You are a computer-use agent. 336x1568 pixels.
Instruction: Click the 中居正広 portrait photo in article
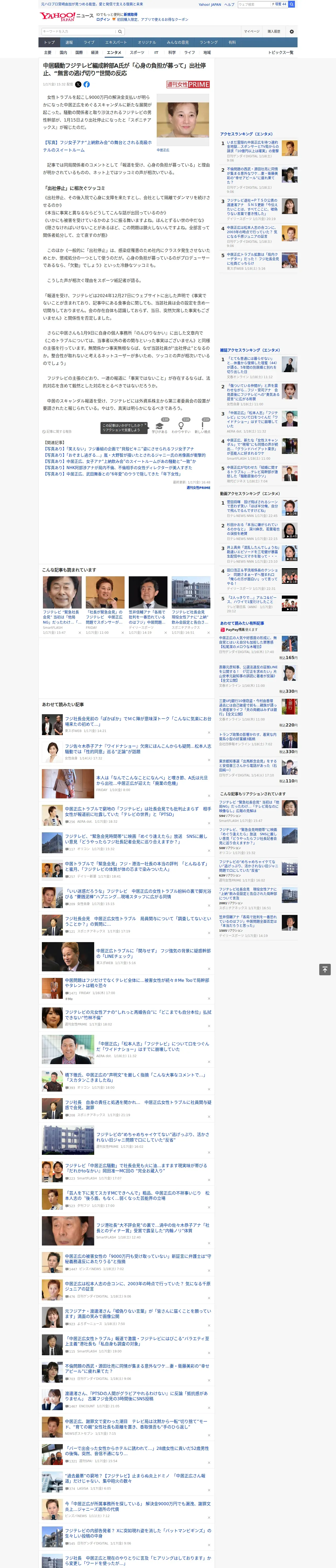pyautogui.click(x=183, y=120)
